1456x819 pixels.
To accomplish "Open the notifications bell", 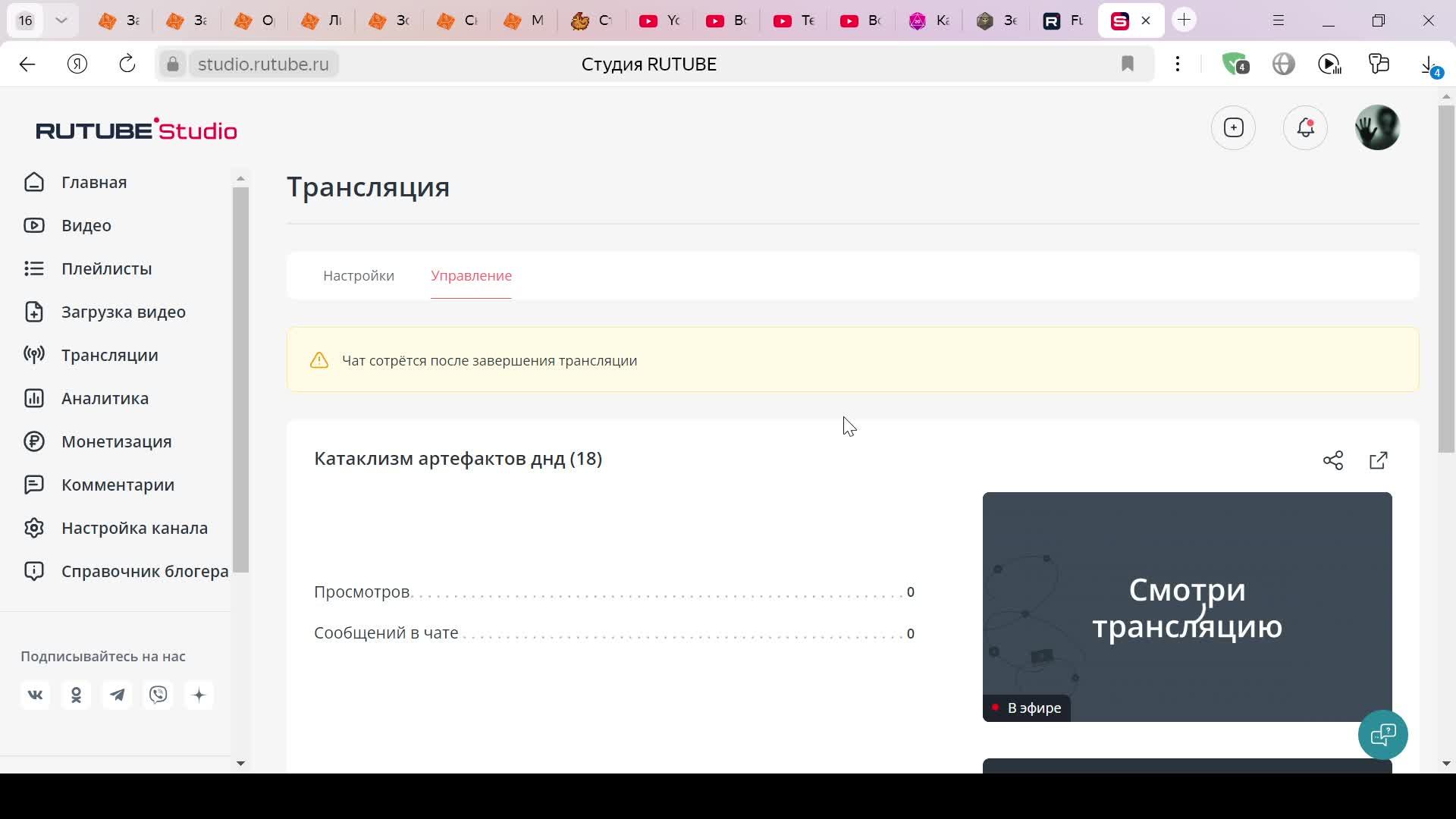I will point(1304,127).
